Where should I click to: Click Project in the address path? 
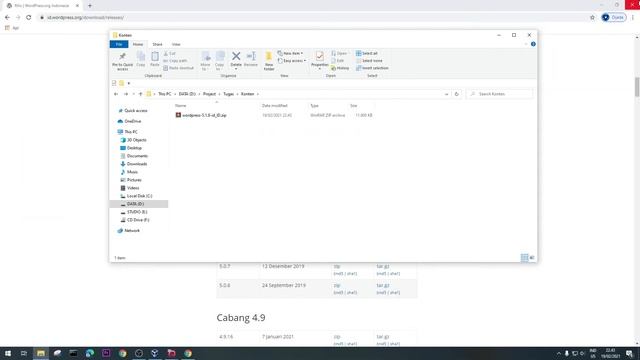209,94
